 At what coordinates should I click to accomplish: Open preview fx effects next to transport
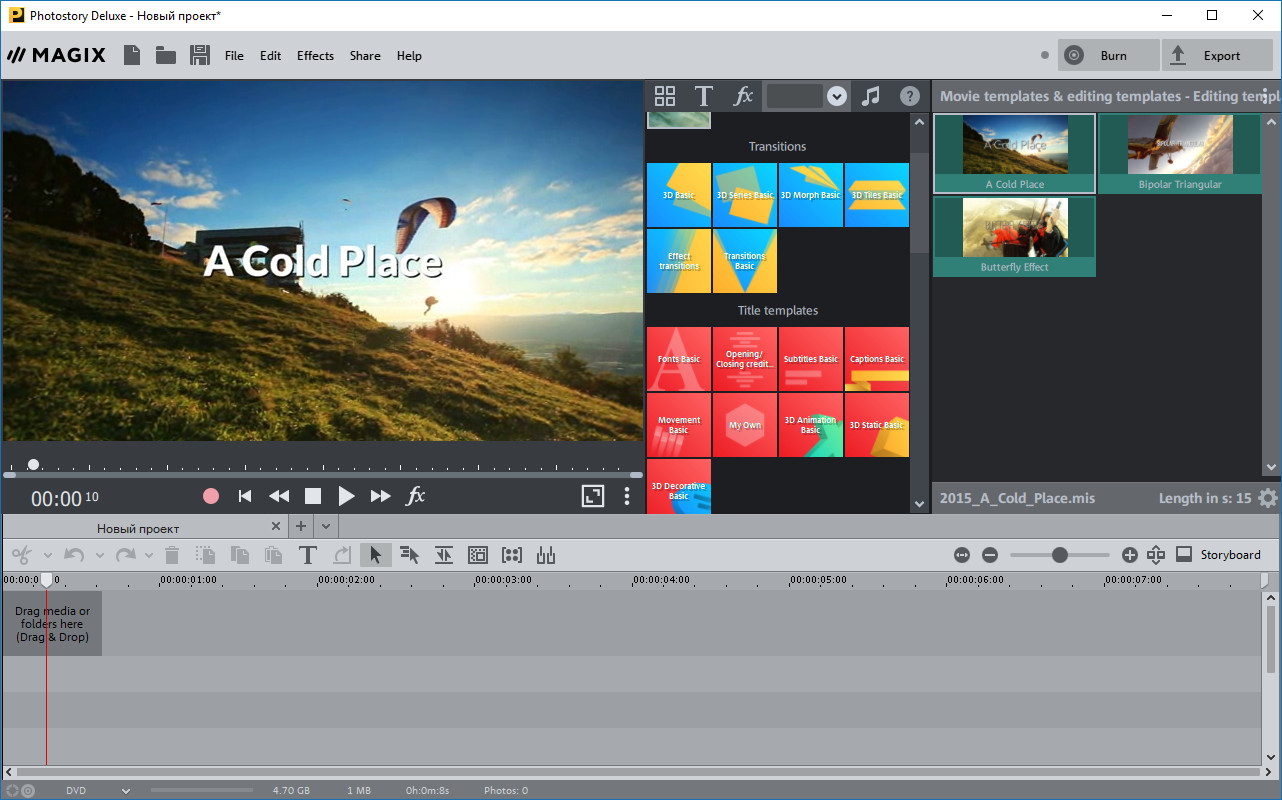coord(415,496)
